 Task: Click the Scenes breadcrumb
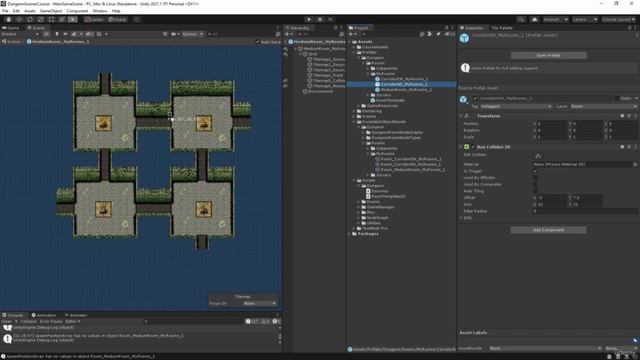[12, 42]
